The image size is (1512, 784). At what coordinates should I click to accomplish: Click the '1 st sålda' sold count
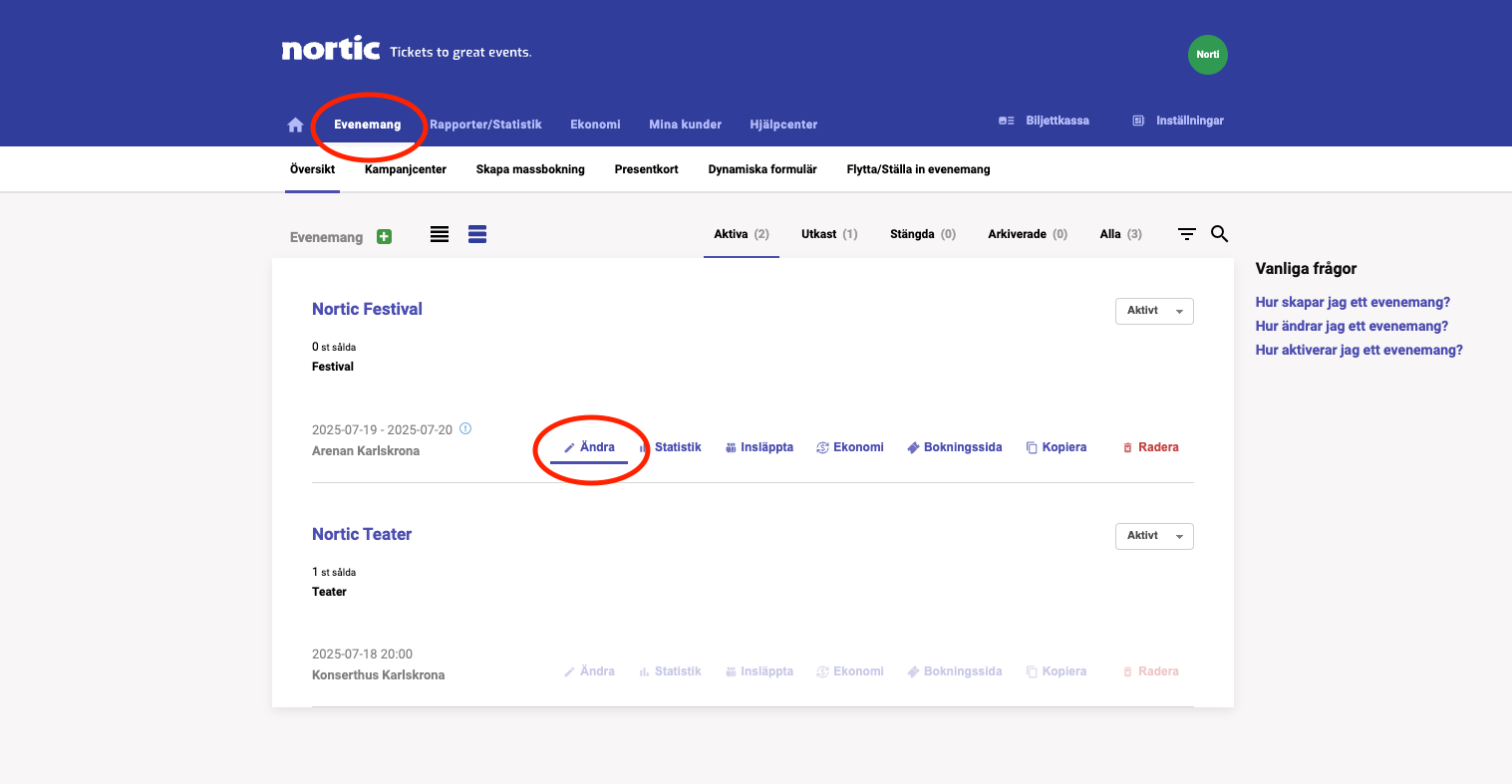pos(334,573)
